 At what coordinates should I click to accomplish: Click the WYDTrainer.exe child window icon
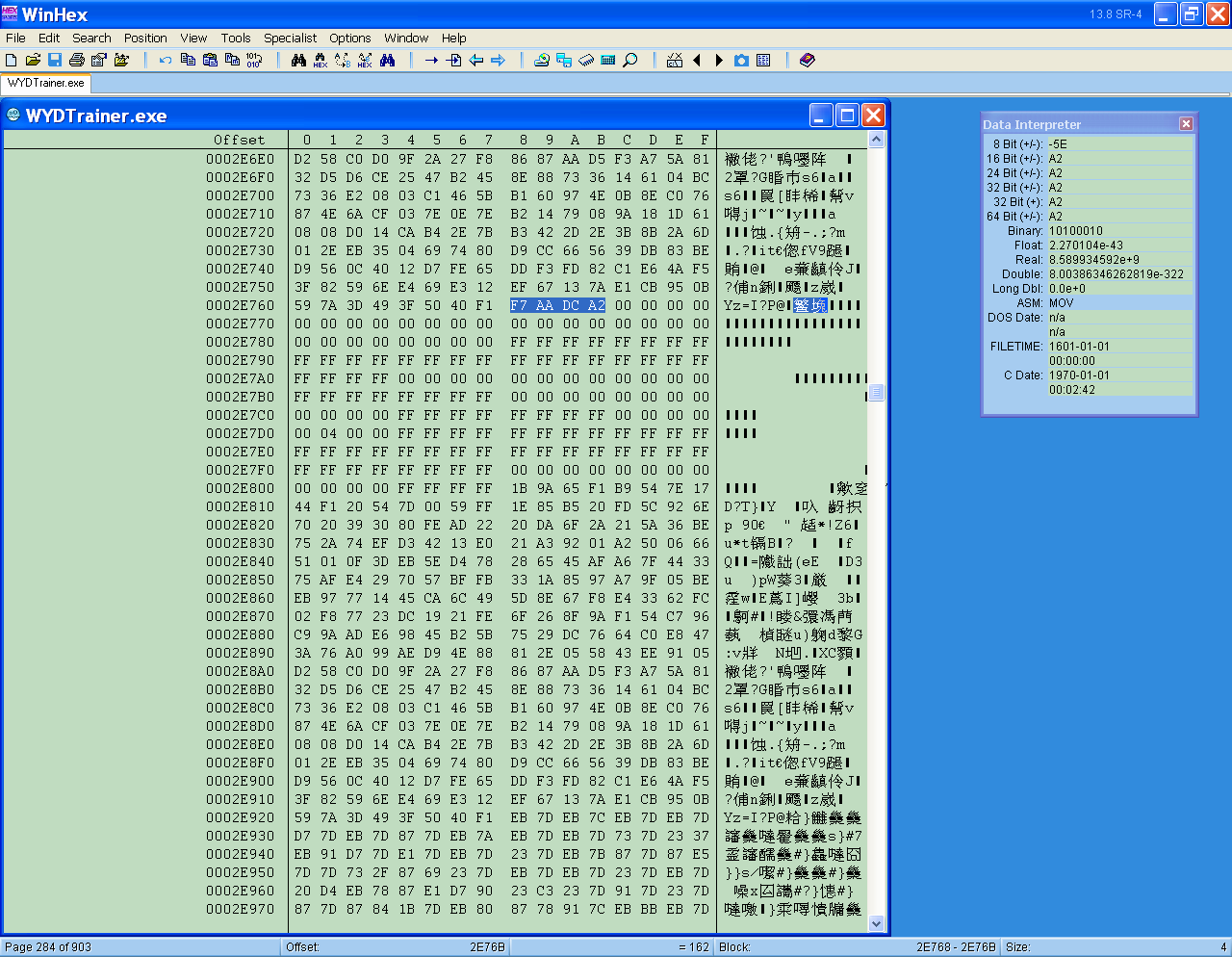click(x=13, y=116)
